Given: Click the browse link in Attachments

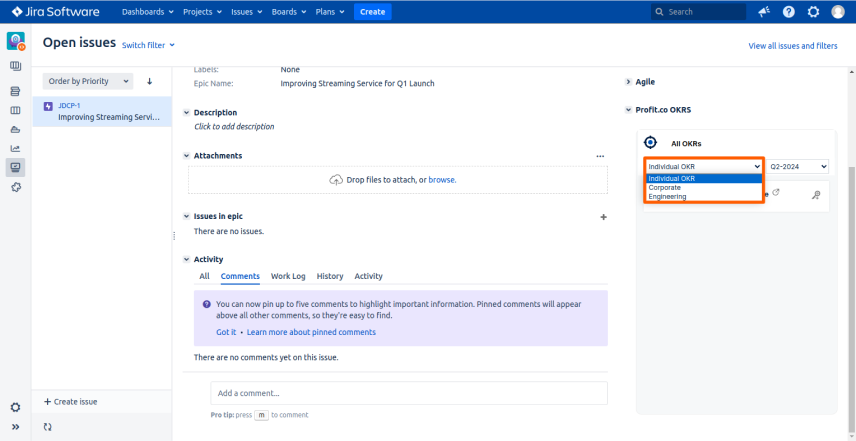Looking at the screenshot, I should [442, 180].
